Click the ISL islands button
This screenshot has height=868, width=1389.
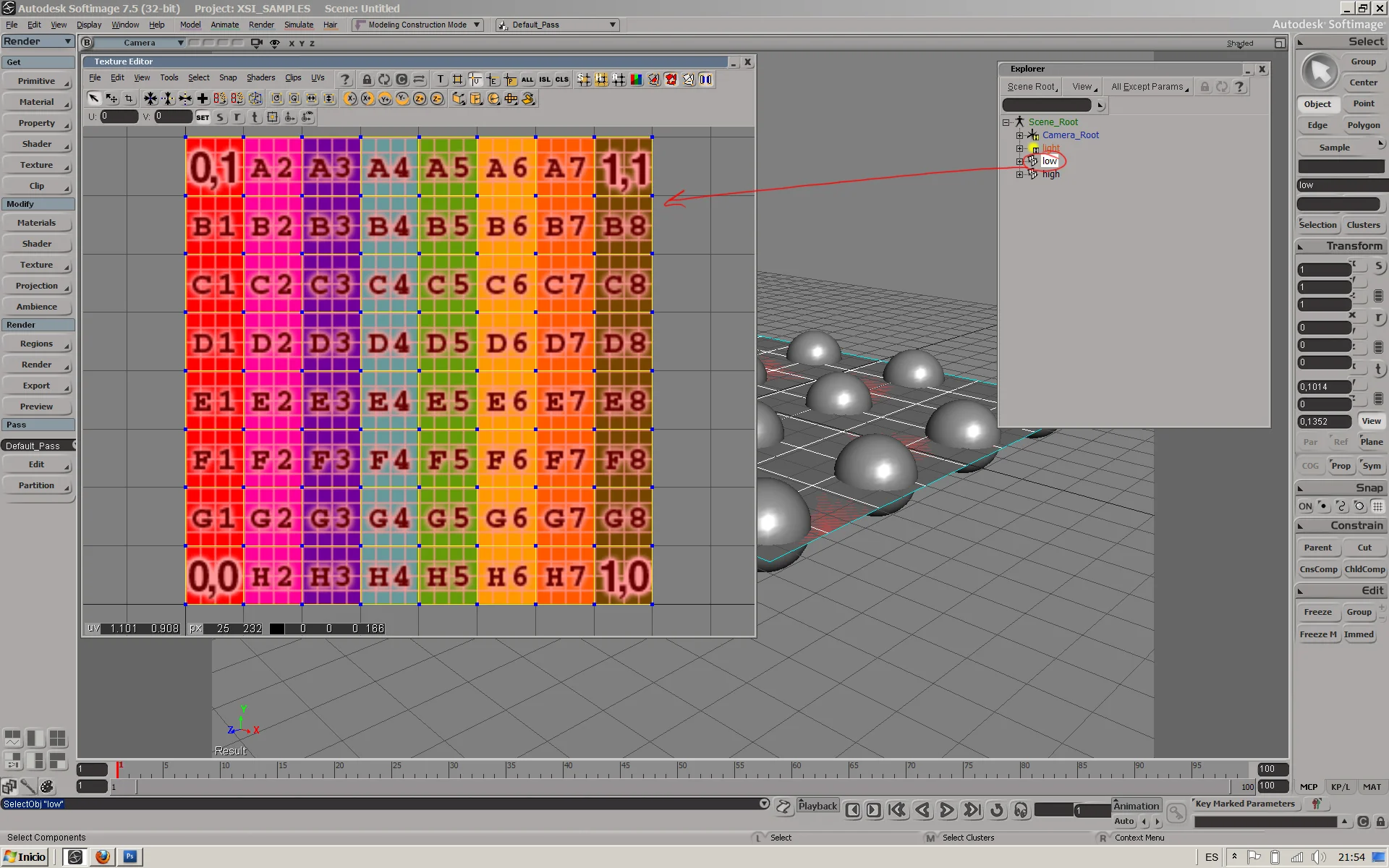click(x=545, y=80)
